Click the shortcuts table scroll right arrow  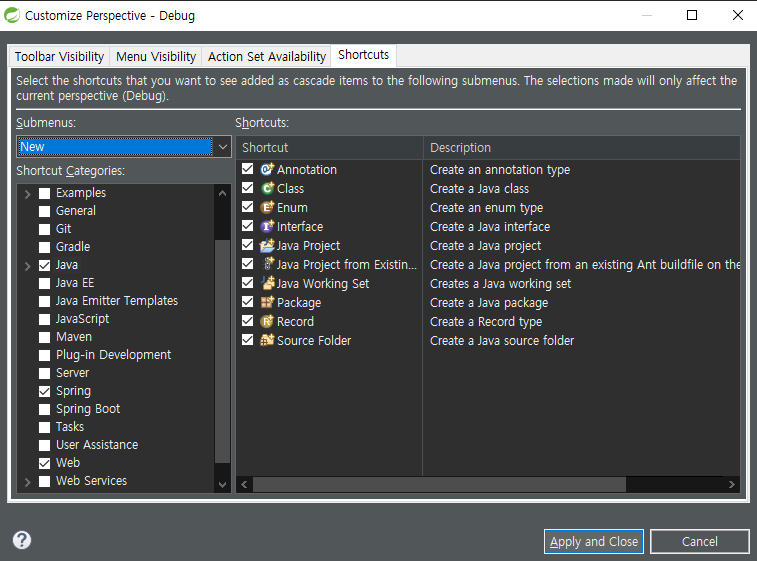click(x=732, y=484)
